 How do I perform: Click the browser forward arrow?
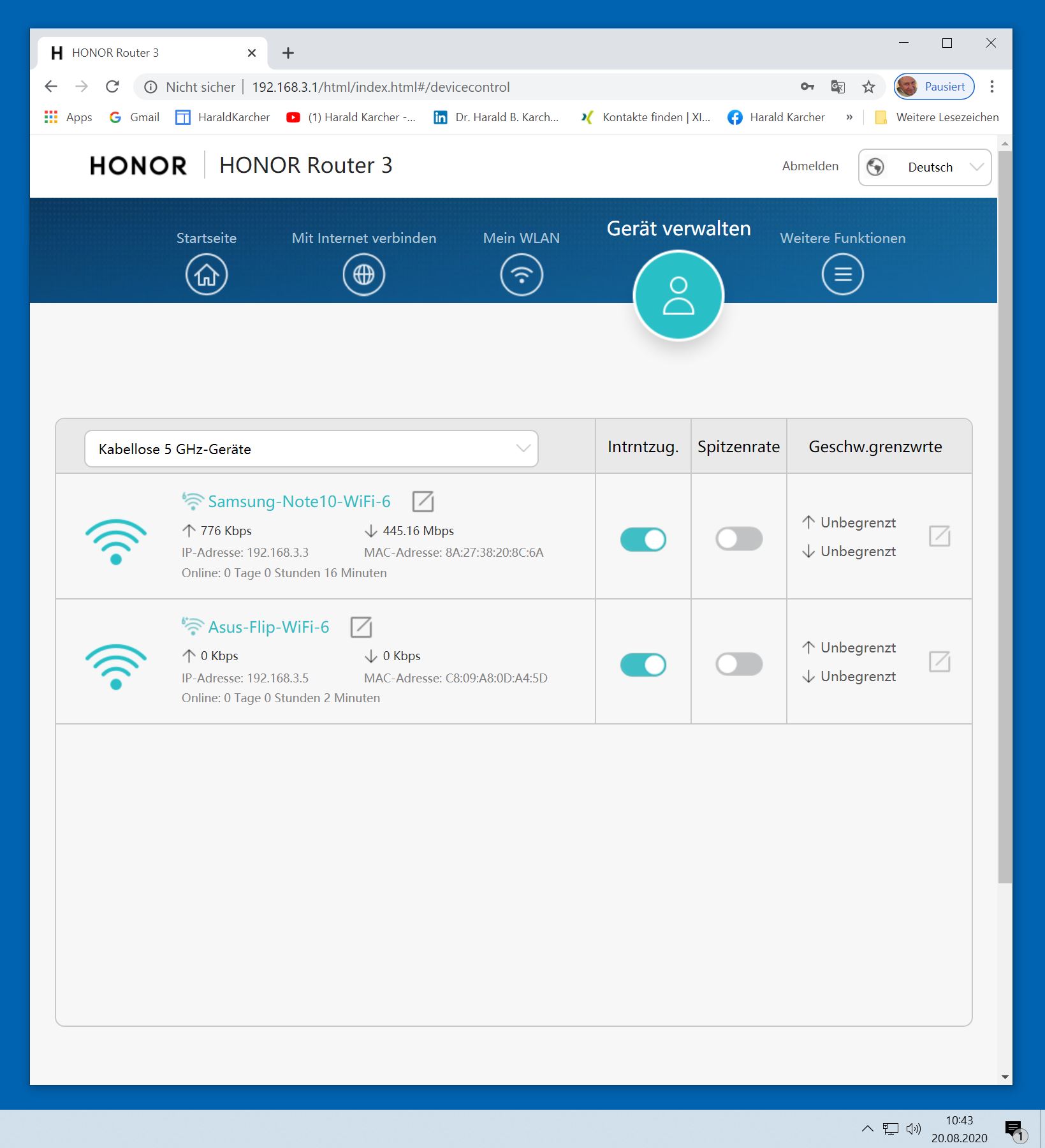(82, 87)
